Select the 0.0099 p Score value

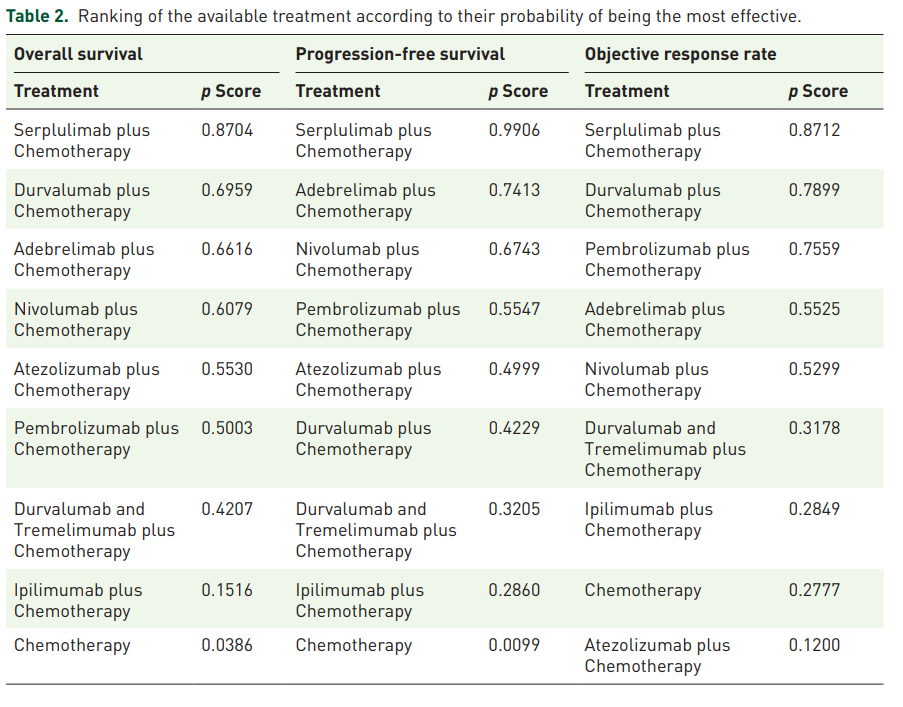coord(514,645)
